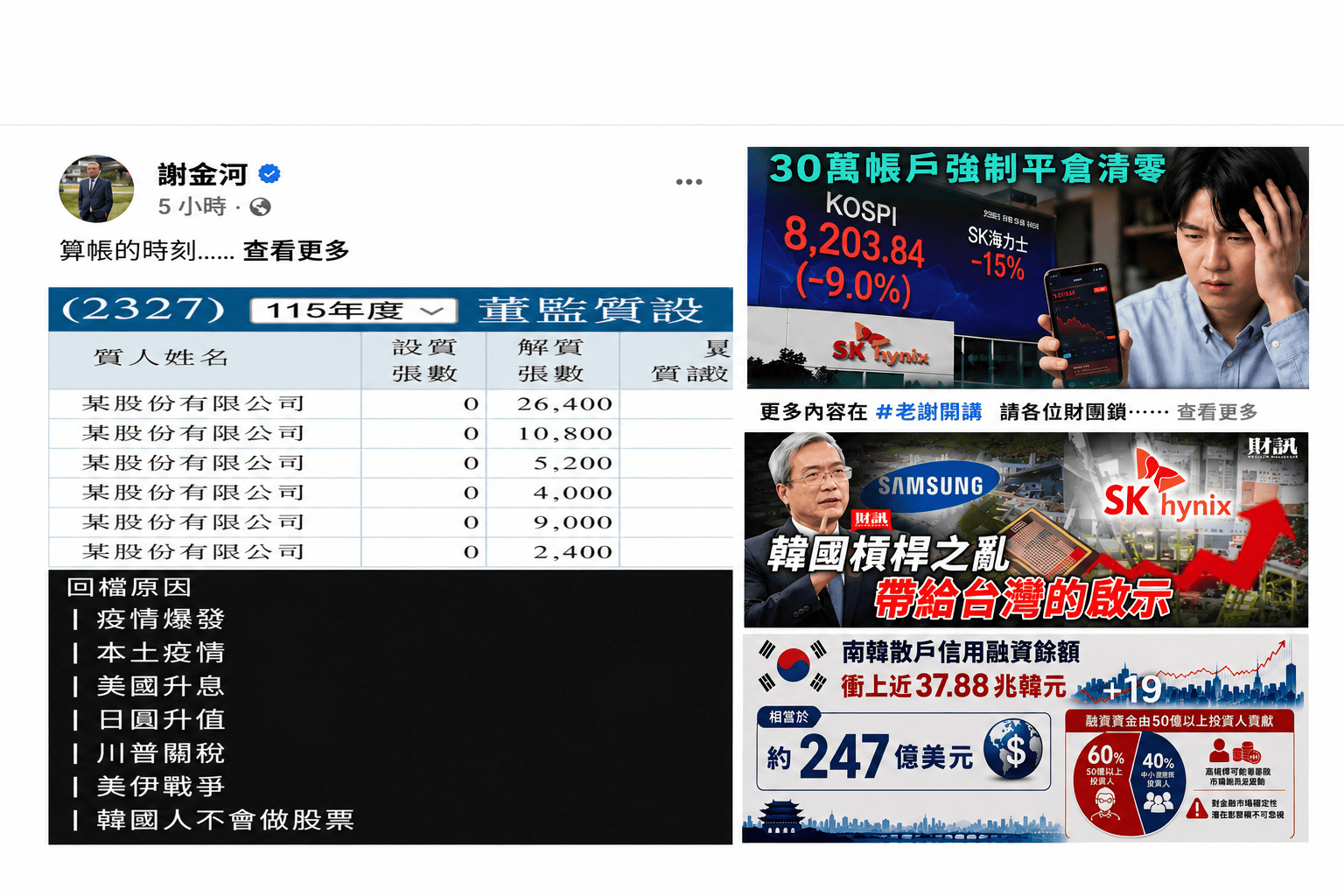Click the South Korean flag icon
1344x896 pixels.
(793, 667)
